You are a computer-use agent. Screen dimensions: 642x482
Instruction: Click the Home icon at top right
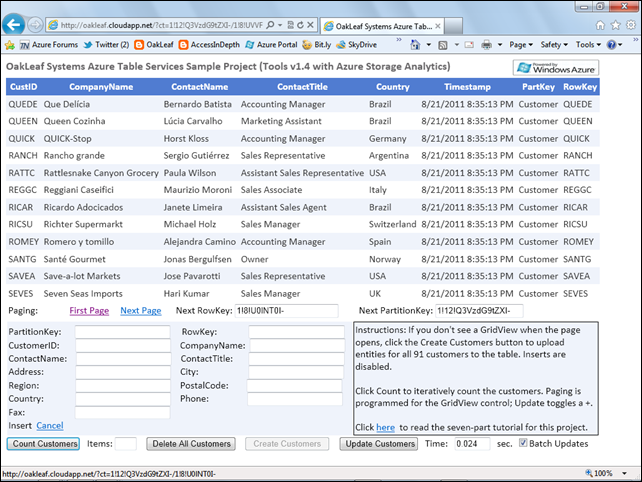pos(600,25)
